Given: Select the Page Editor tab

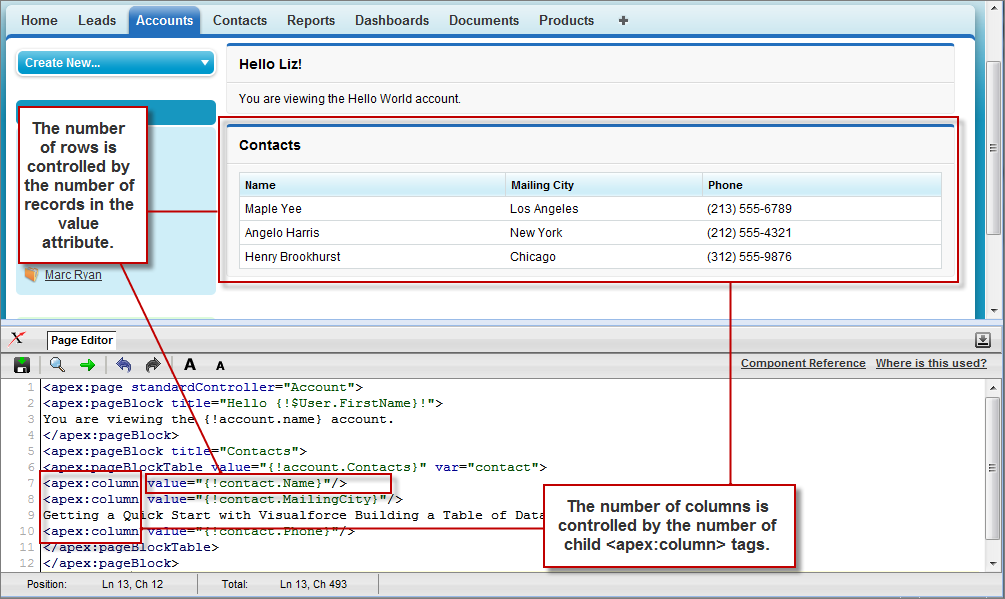Looking at the screenshot, I should pos(80,340).
